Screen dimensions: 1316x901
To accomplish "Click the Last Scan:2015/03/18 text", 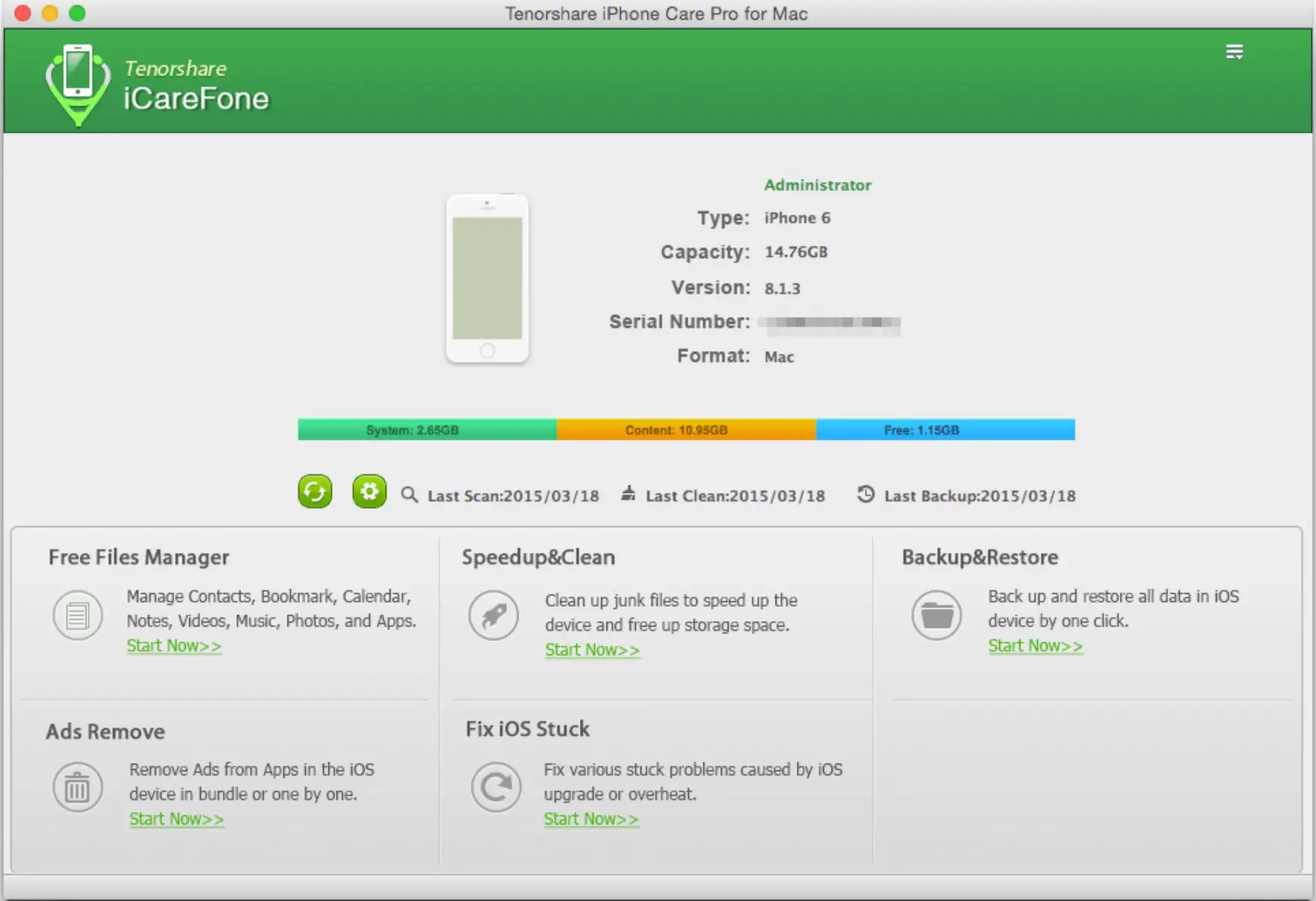I will [513, 496].
